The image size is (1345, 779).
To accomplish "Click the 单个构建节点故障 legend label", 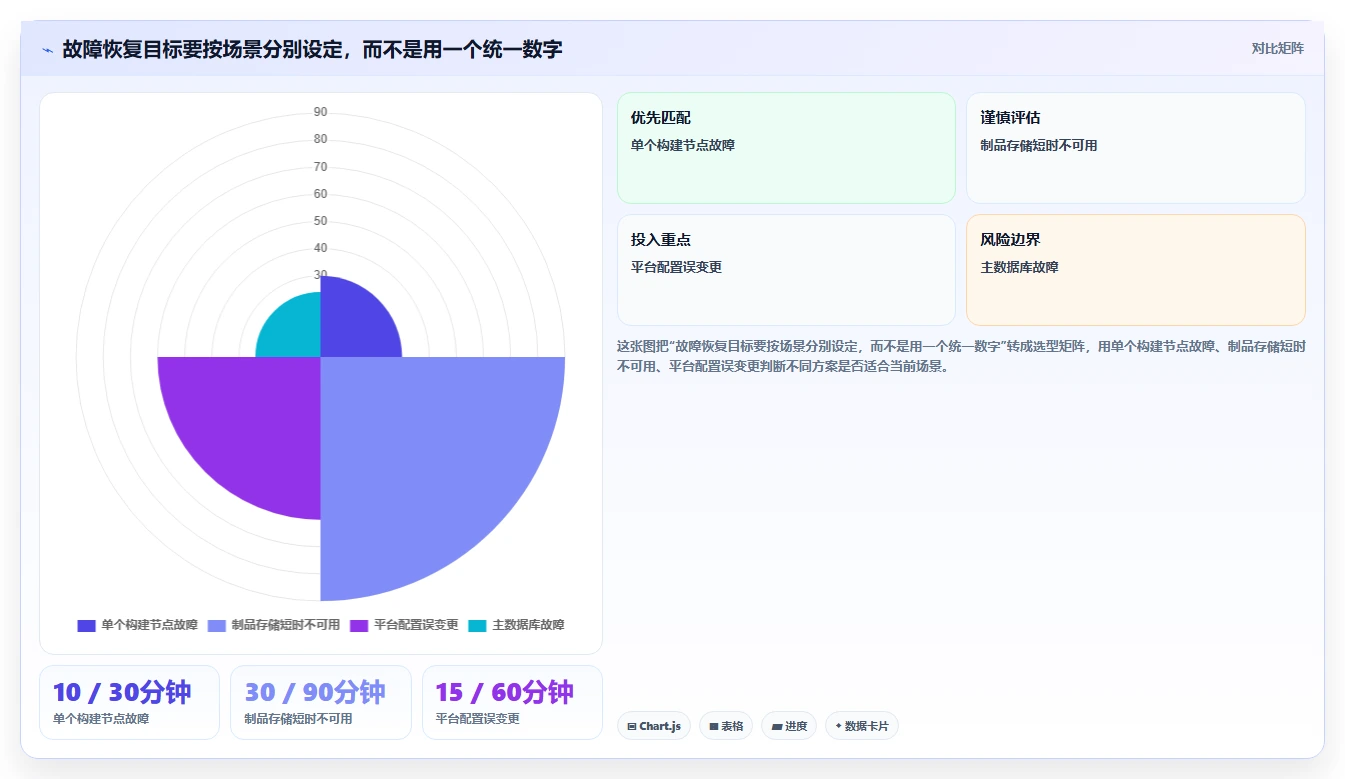I will coord(149,625).
